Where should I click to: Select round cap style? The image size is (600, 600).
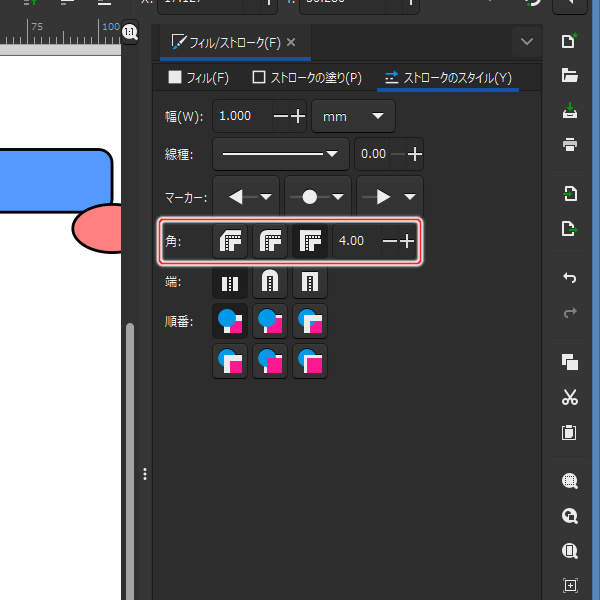270,282
